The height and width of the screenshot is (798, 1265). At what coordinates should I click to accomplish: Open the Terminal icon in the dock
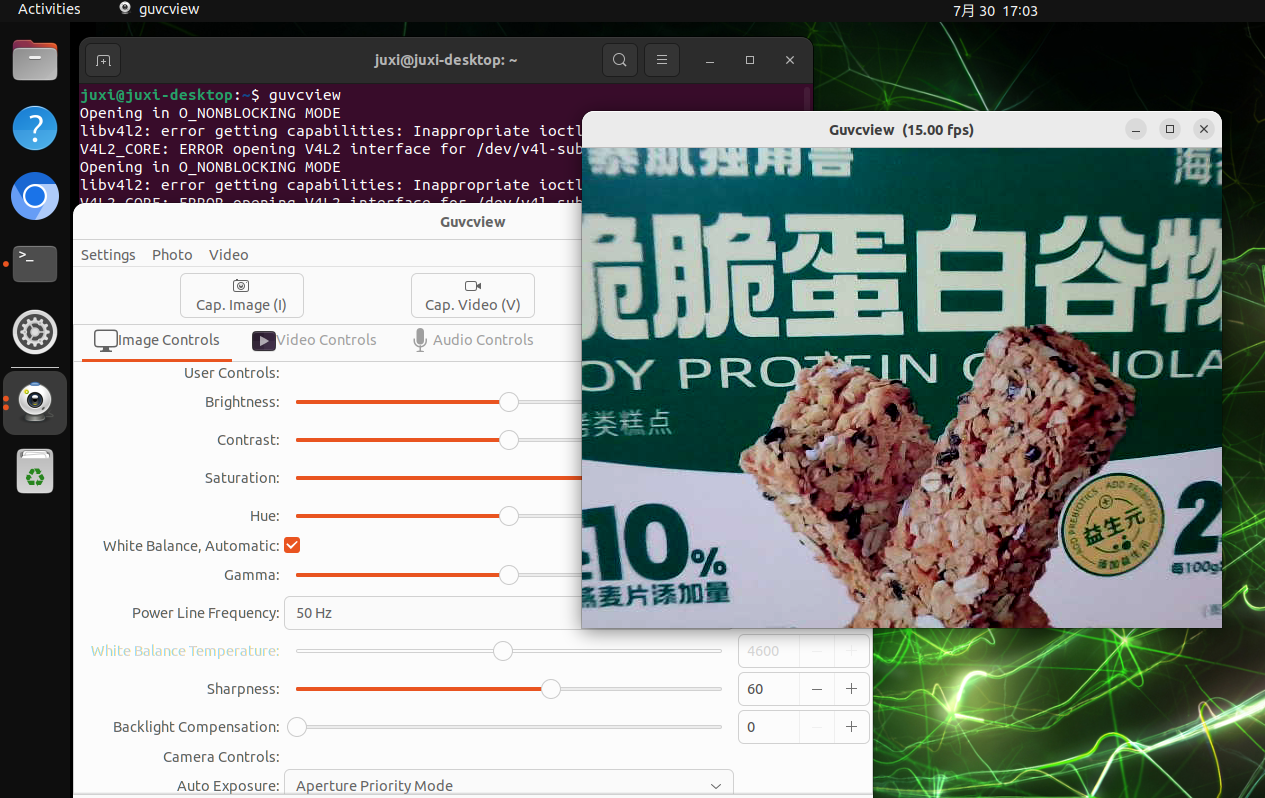35,264
